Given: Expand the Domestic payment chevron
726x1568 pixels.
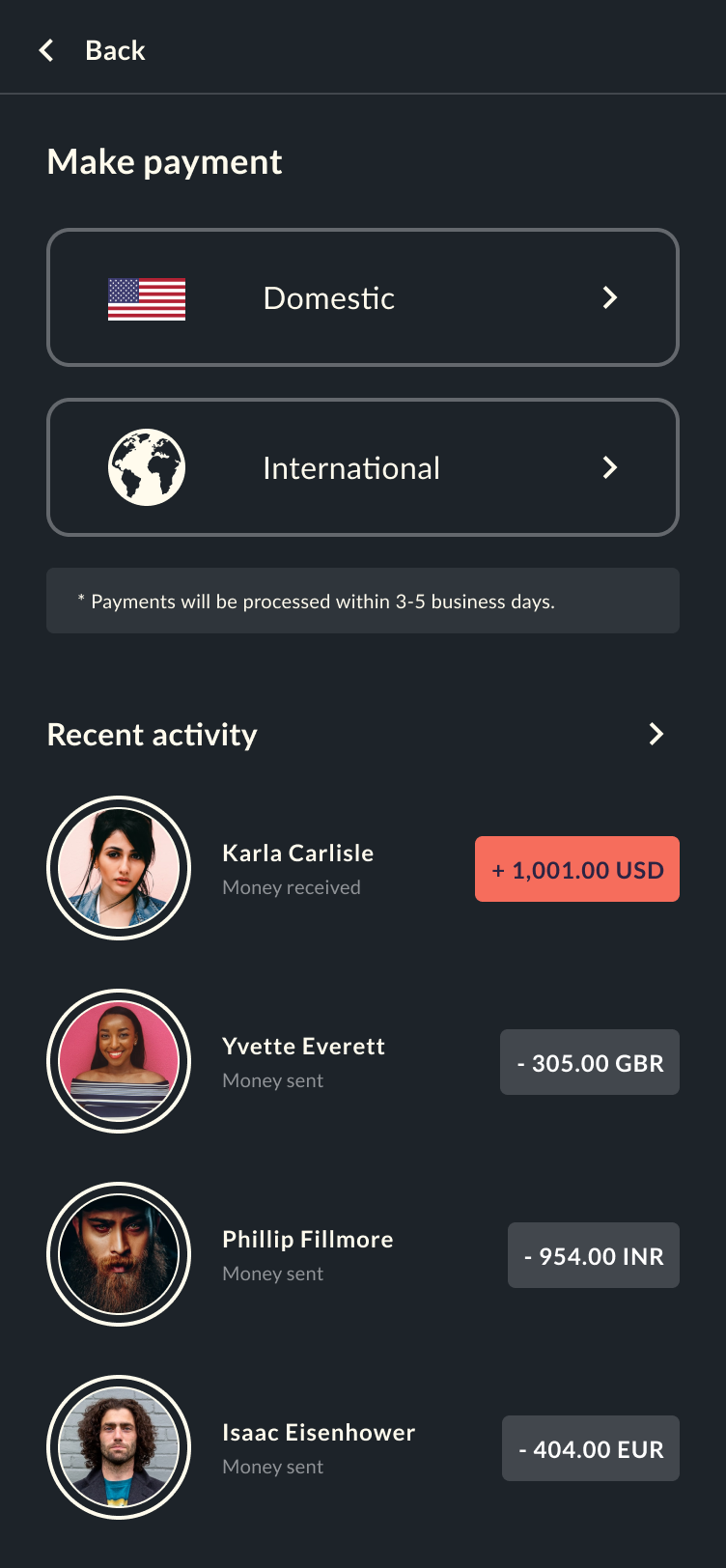Looking at the screenshot, I should pos(609,297).
